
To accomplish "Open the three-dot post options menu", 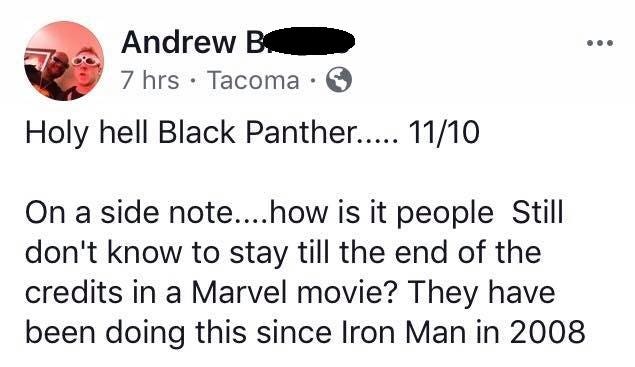I will tap(600, 42).
